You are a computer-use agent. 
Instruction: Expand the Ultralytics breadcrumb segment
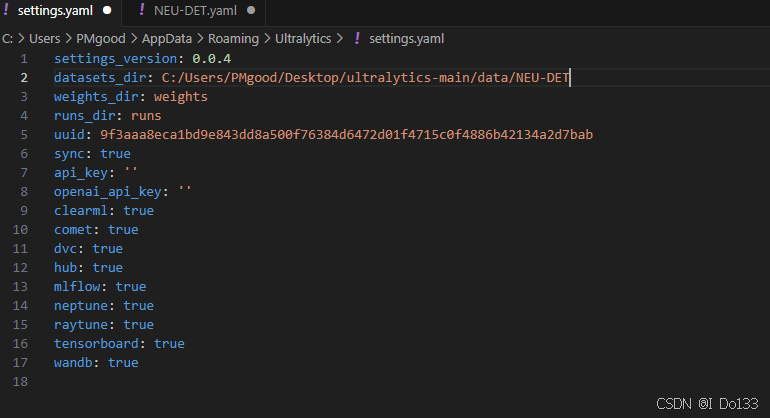click(x=303, y=39)
